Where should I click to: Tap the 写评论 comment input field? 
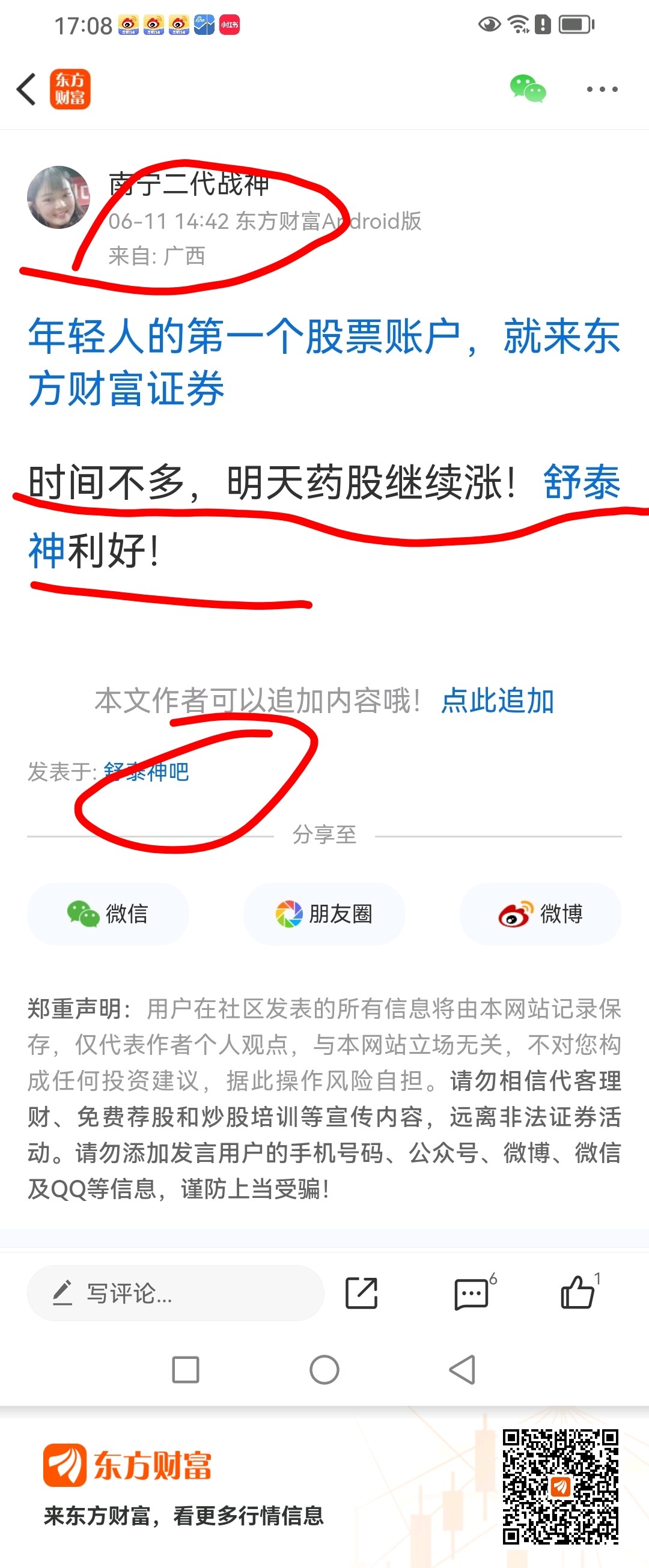(175, 1293)
